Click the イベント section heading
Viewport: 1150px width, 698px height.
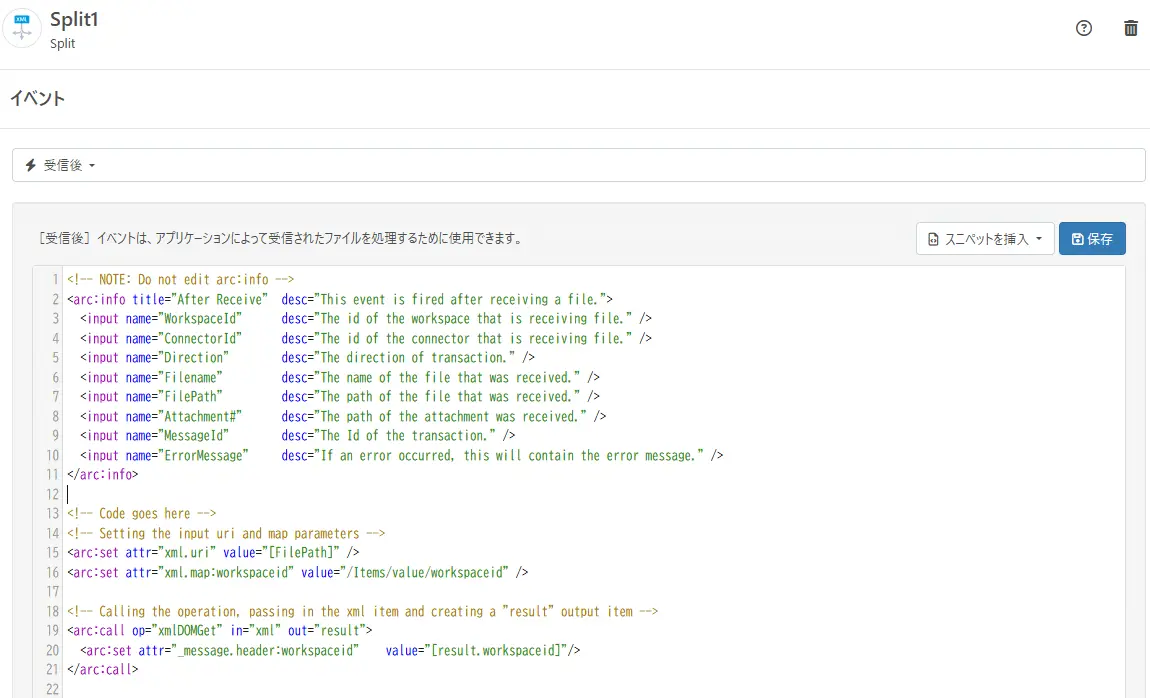37,98
